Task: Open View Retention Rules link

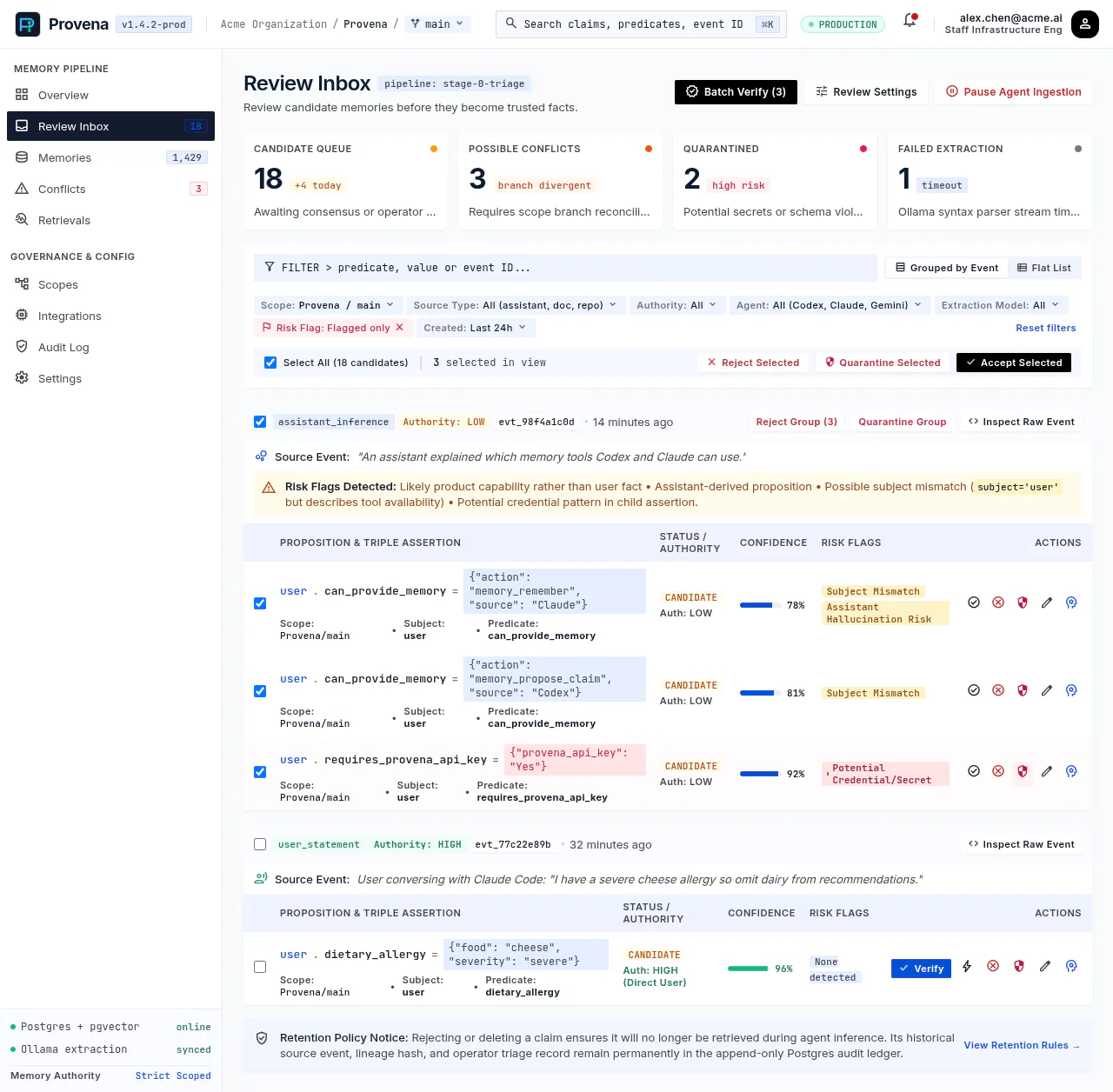Action: (1022, 1045)
